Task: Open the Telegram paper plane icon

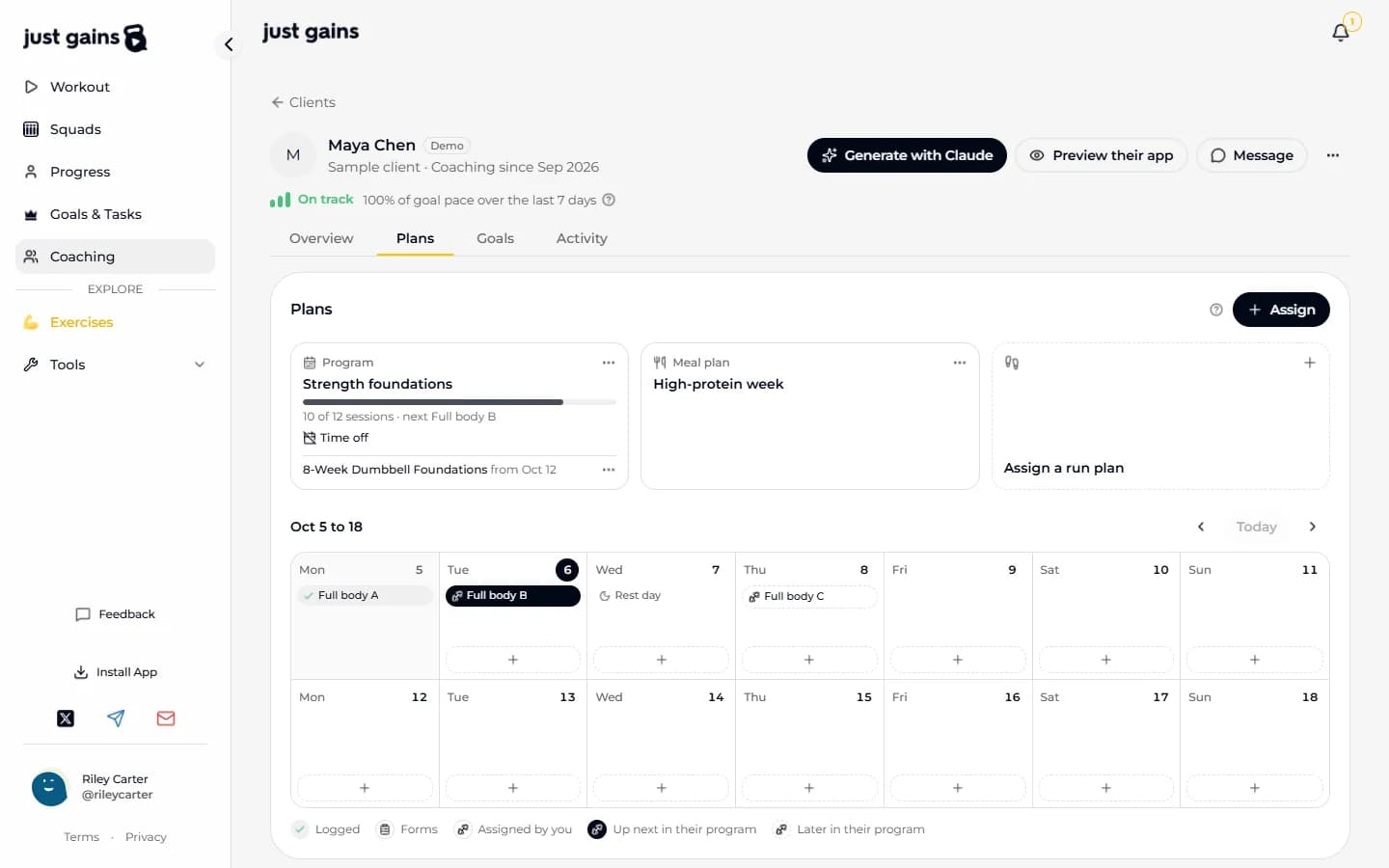Action: coord(116,719)
